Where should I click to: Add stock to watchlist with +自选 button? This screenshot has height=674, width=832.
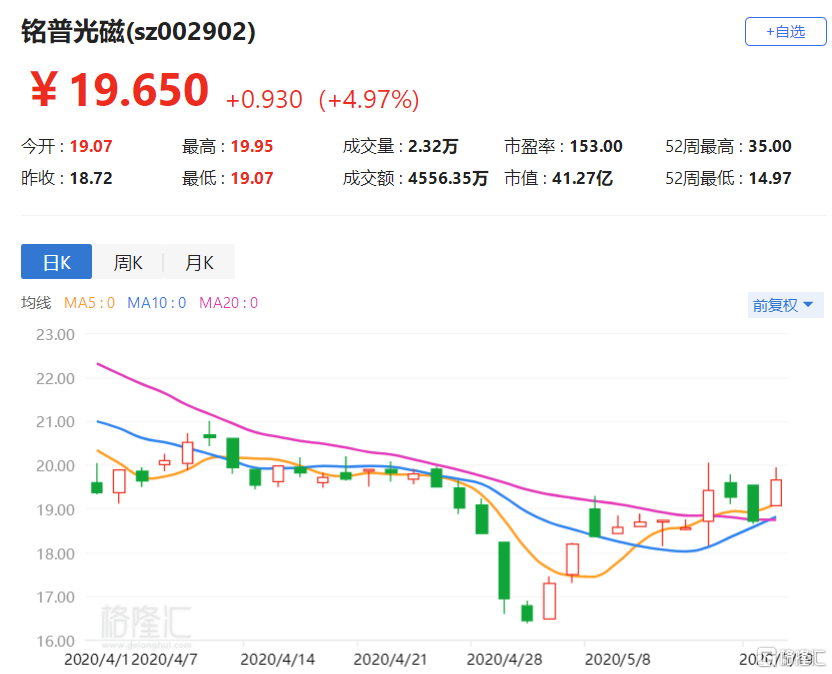[x=785, y=32]
